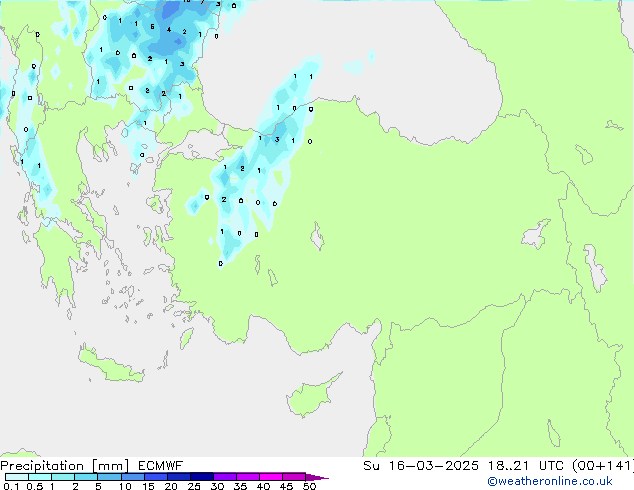634x490 pixels.
Task: Click the '18..21 UTC' time text
Action: click(x=525, y=466)
